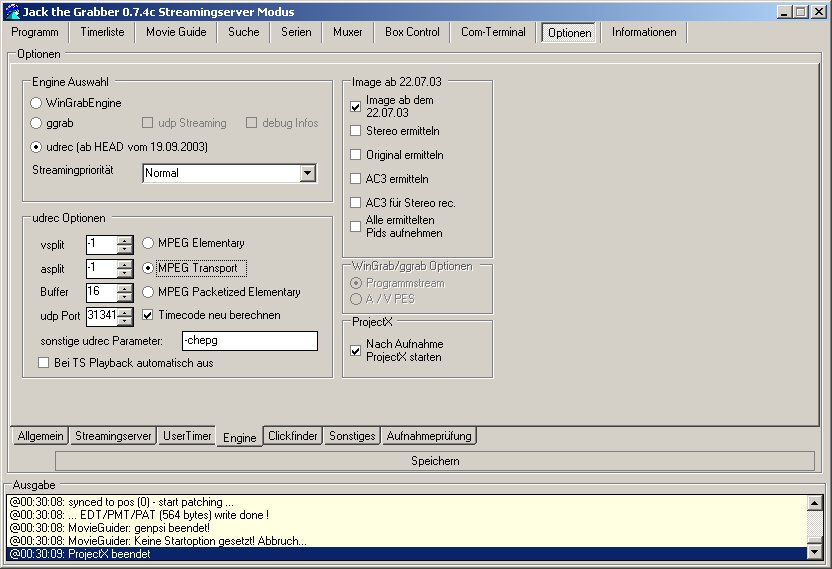Choose MPEG Elementary output format
The width and height of the screenshot is (832, 569).
pos(148,243)
